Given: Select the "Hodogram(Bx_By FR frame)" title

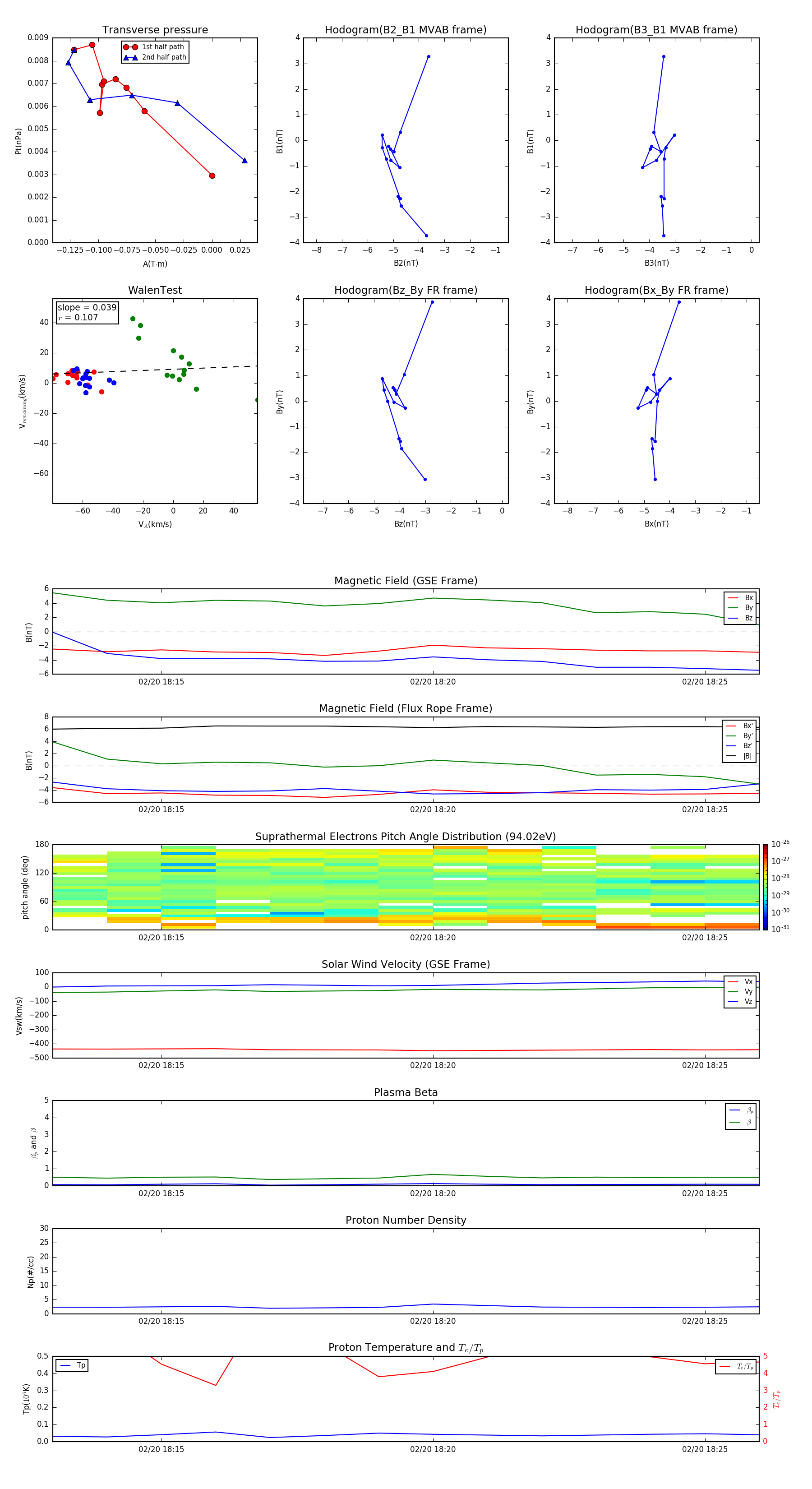Looking at the screenshot, I should [656, 290].
